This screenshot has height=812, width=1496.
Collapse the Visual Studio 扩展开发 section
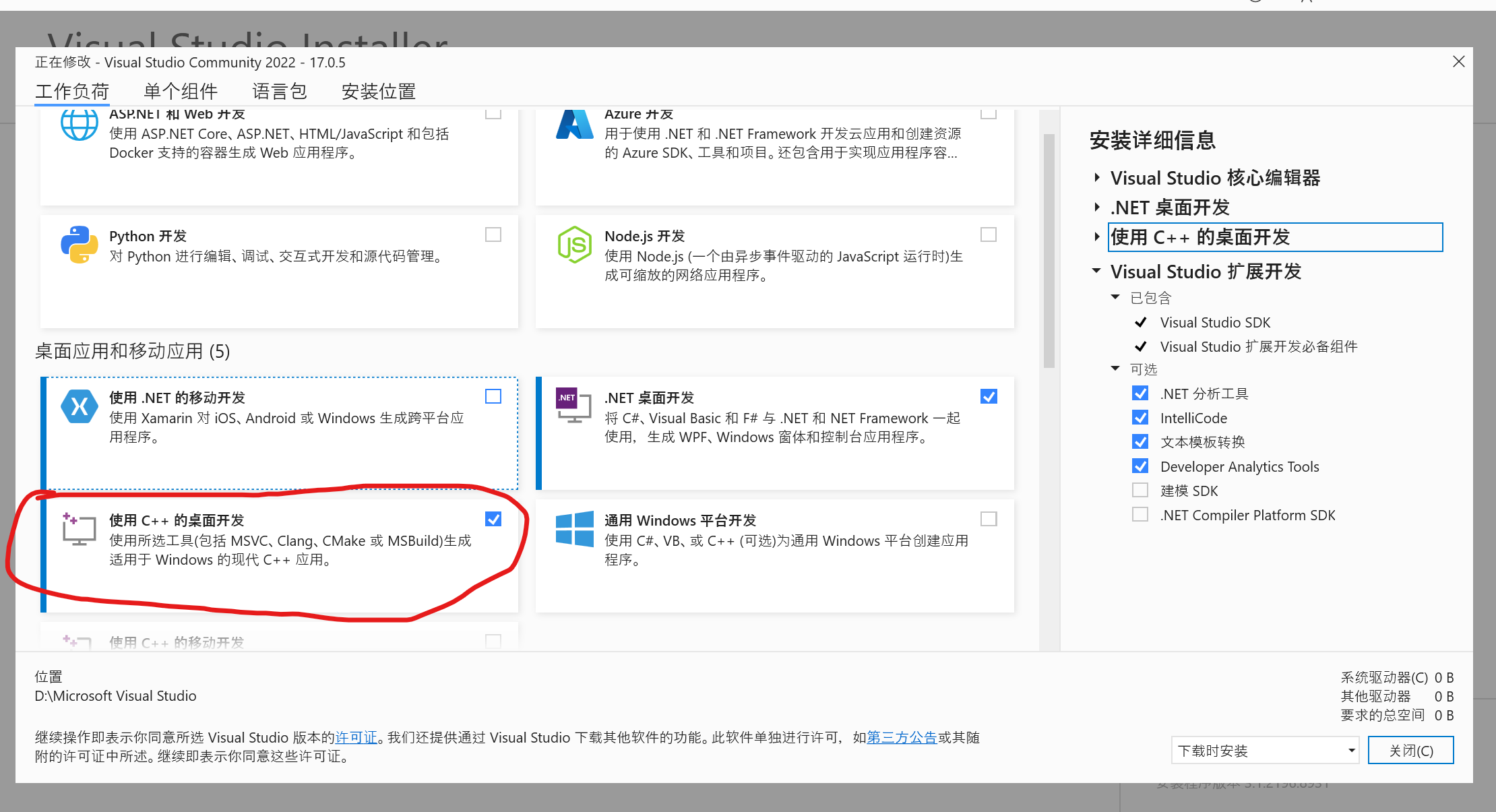(1095, 271)
